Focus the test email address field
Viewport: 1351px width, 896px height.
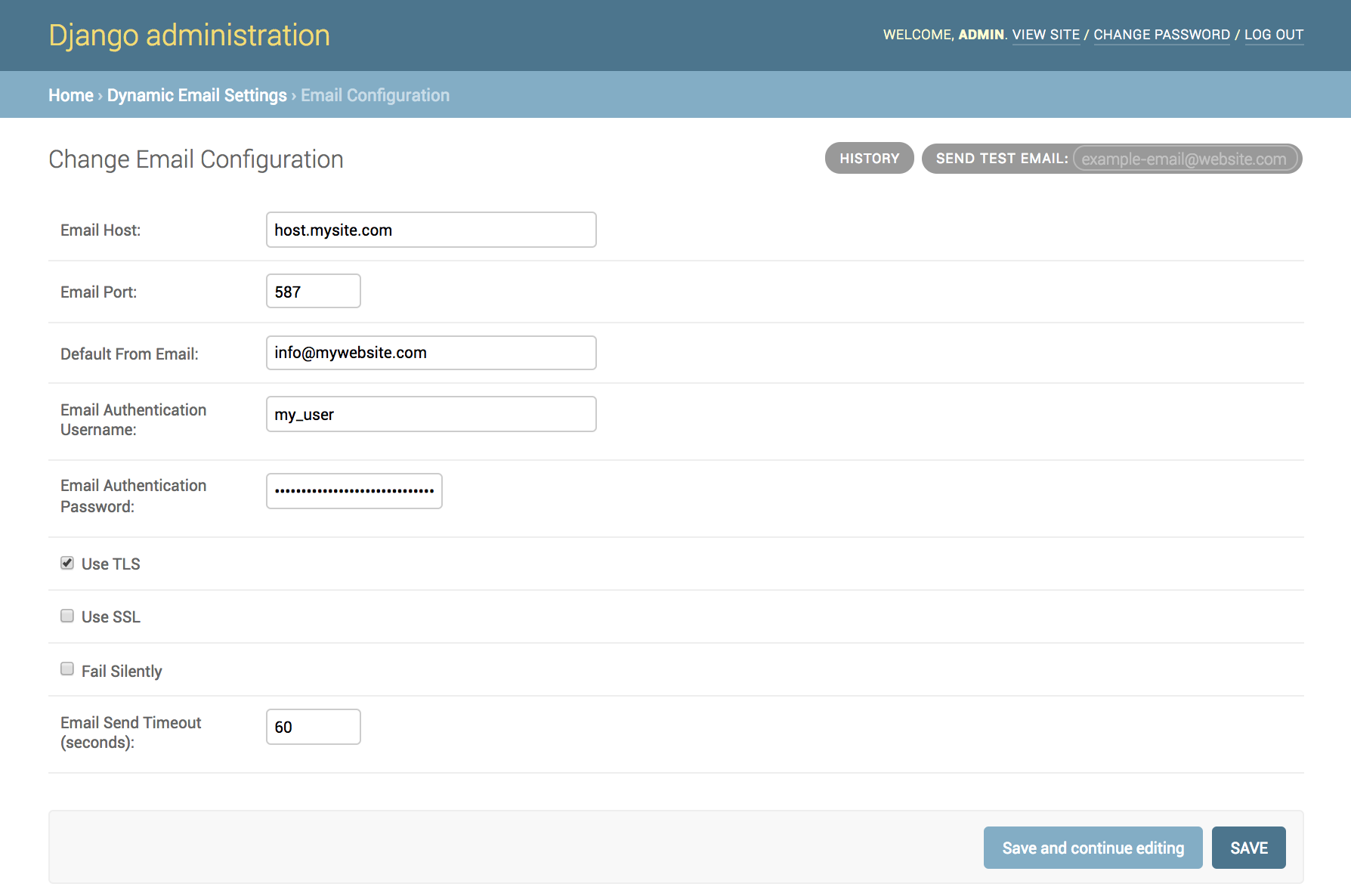(x=1184, y=159)
